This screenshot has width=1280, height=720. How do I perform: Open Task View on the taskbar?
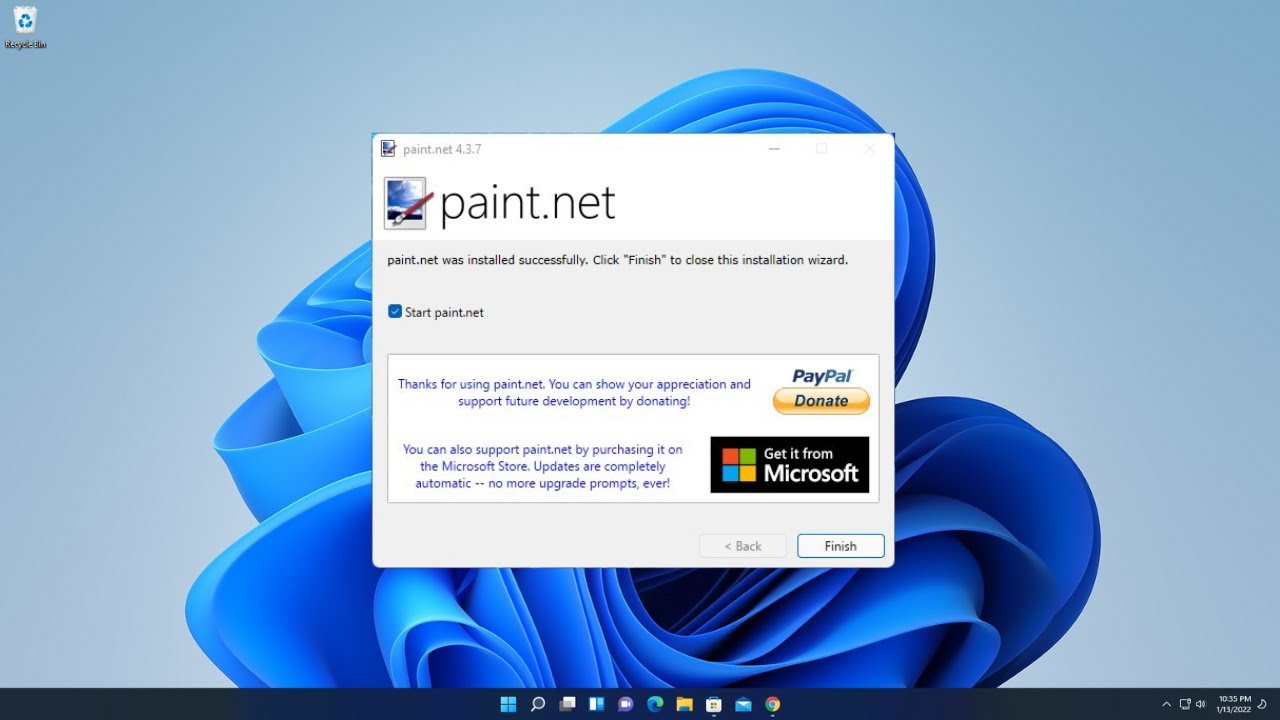tap(567, 704)
